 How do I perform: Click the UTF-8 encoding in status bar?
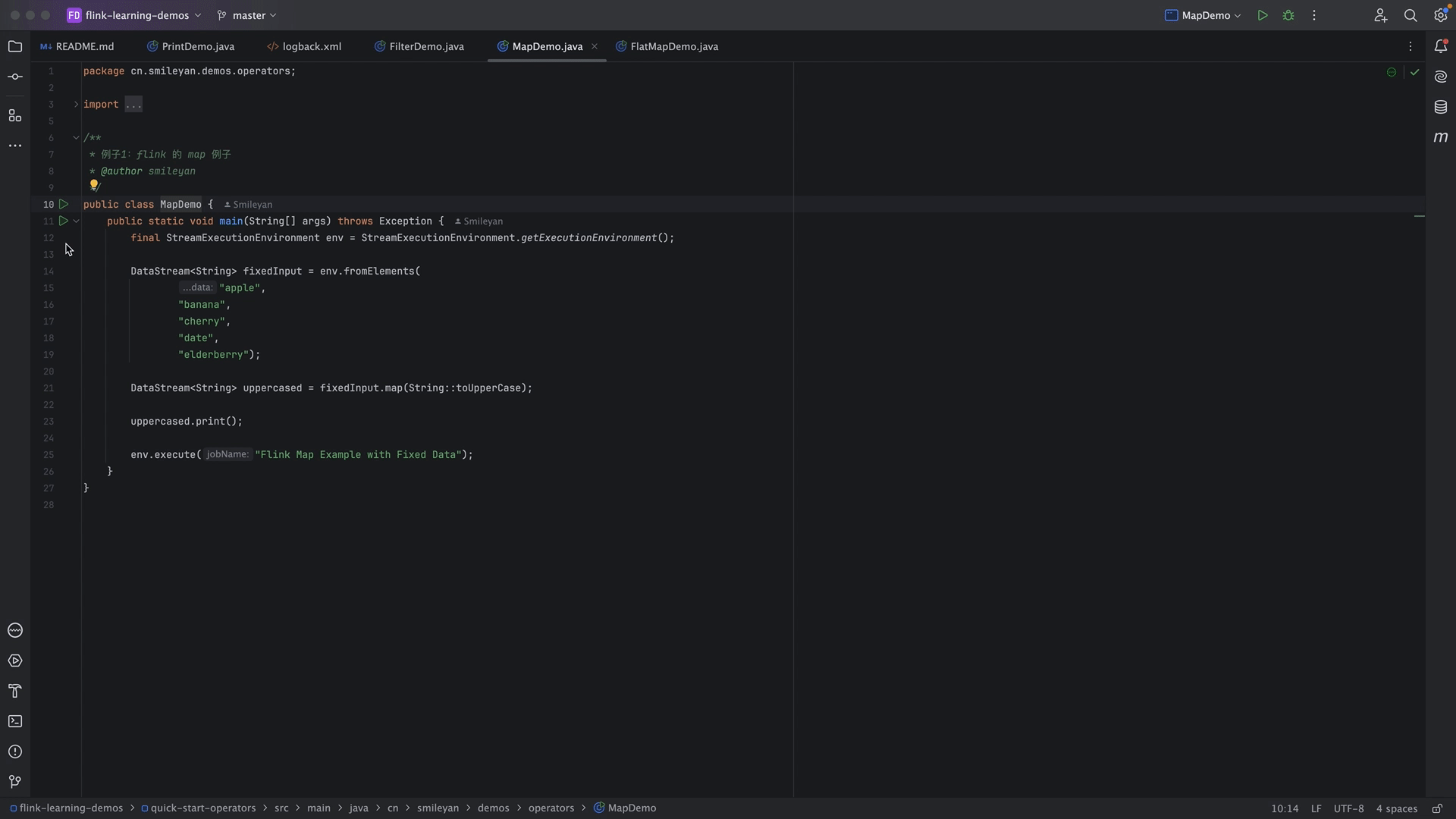point(1348,808)
